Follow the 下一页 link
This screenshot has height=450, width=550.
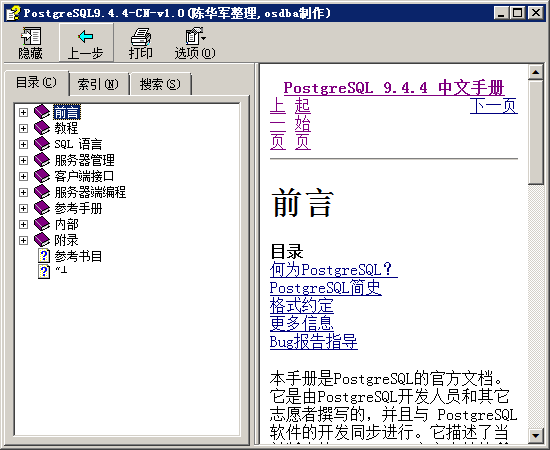[494, 106]
